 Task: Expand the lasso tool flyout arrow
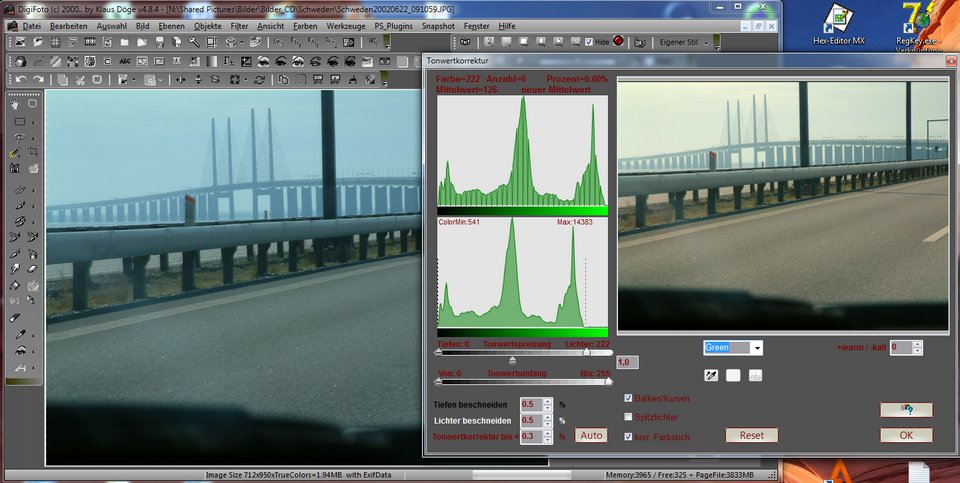coord(35,137)
